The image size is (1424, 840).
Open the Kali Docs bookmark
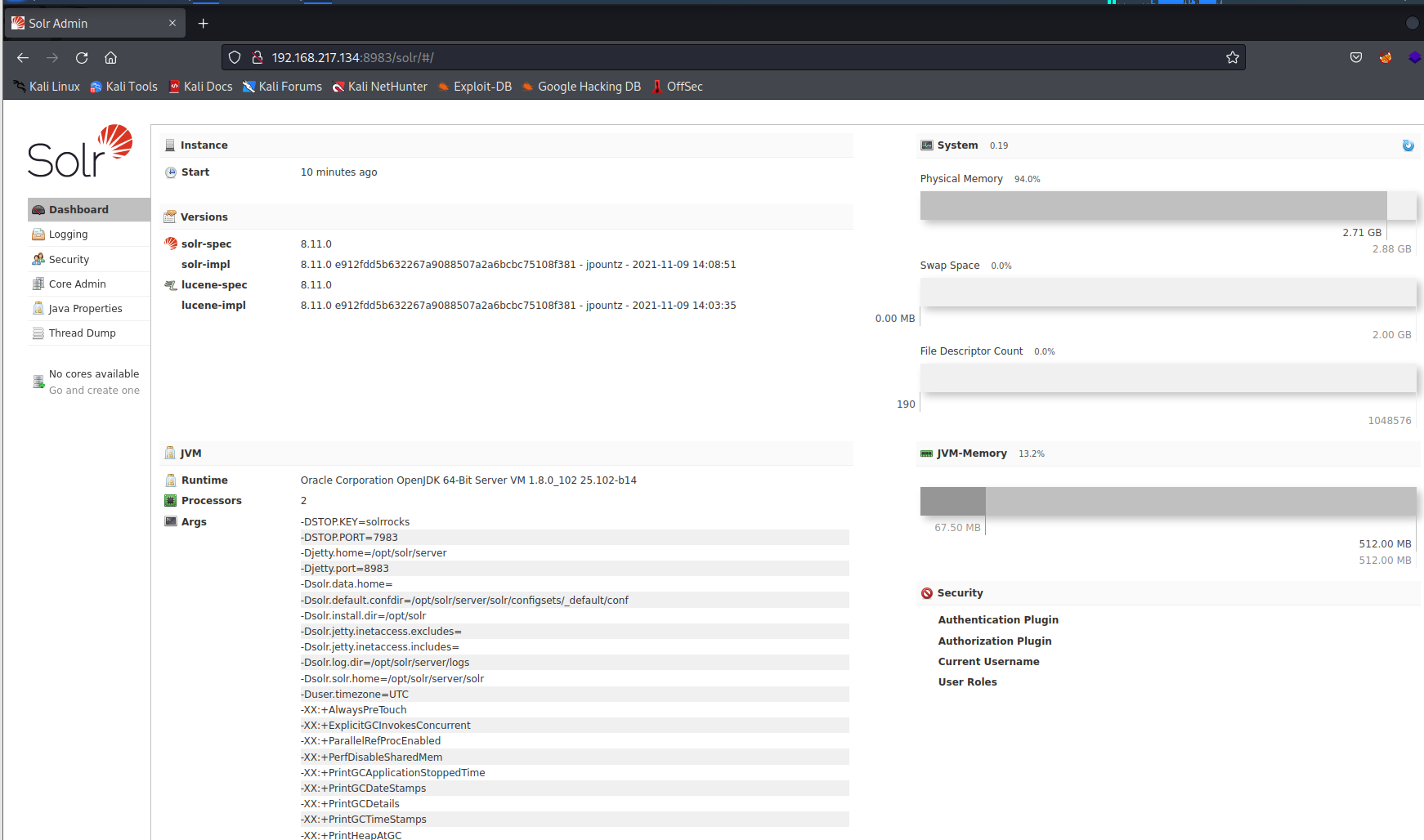tap(200, 87)
